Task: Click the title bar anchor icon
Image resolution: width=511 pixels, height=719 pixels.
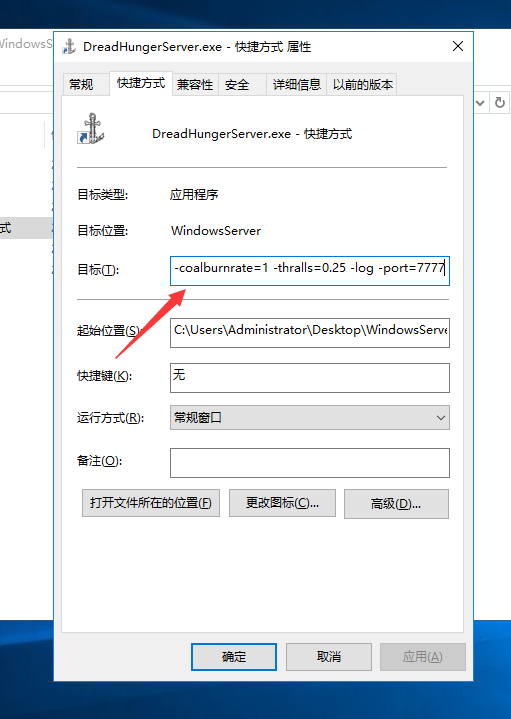Action: click(x=69, y=46)
